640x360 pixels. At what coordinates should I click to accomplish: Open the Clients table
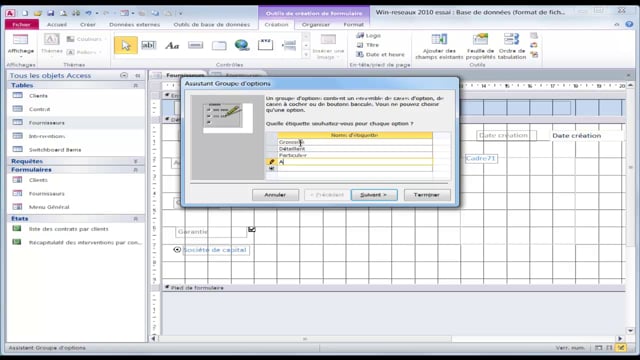coord(38,96)
